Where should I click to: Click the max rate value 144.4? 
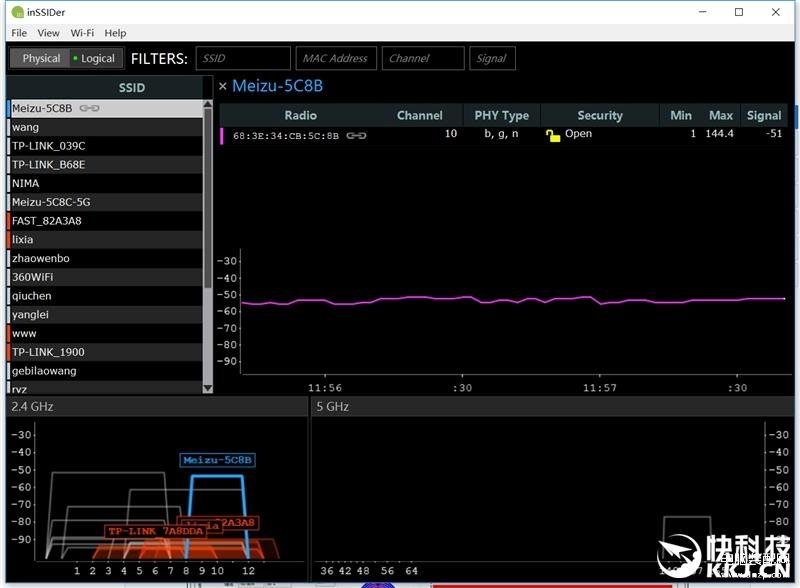point(719,134)
